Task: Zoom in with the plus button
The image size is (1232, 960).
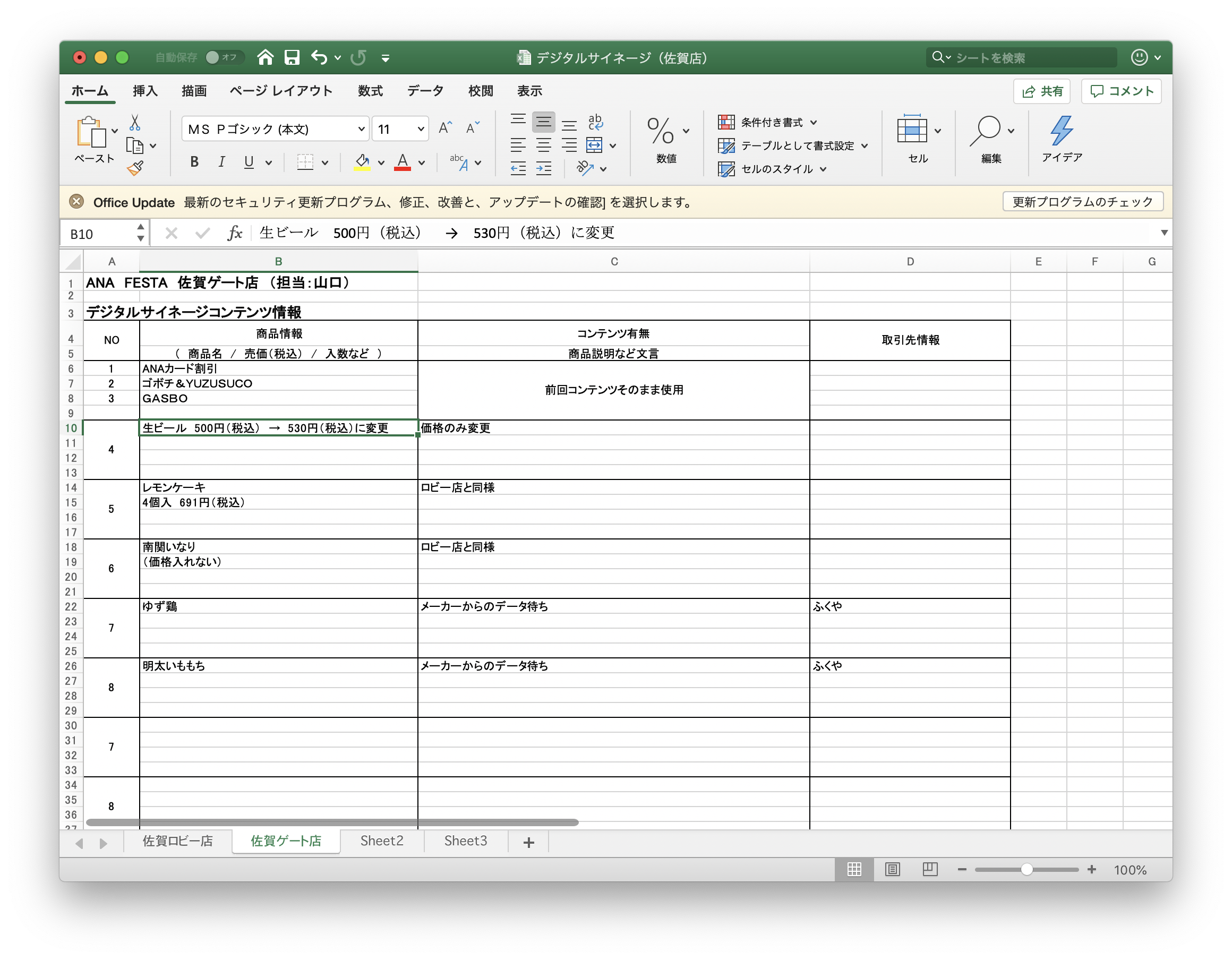Action: click(1091, 869)
